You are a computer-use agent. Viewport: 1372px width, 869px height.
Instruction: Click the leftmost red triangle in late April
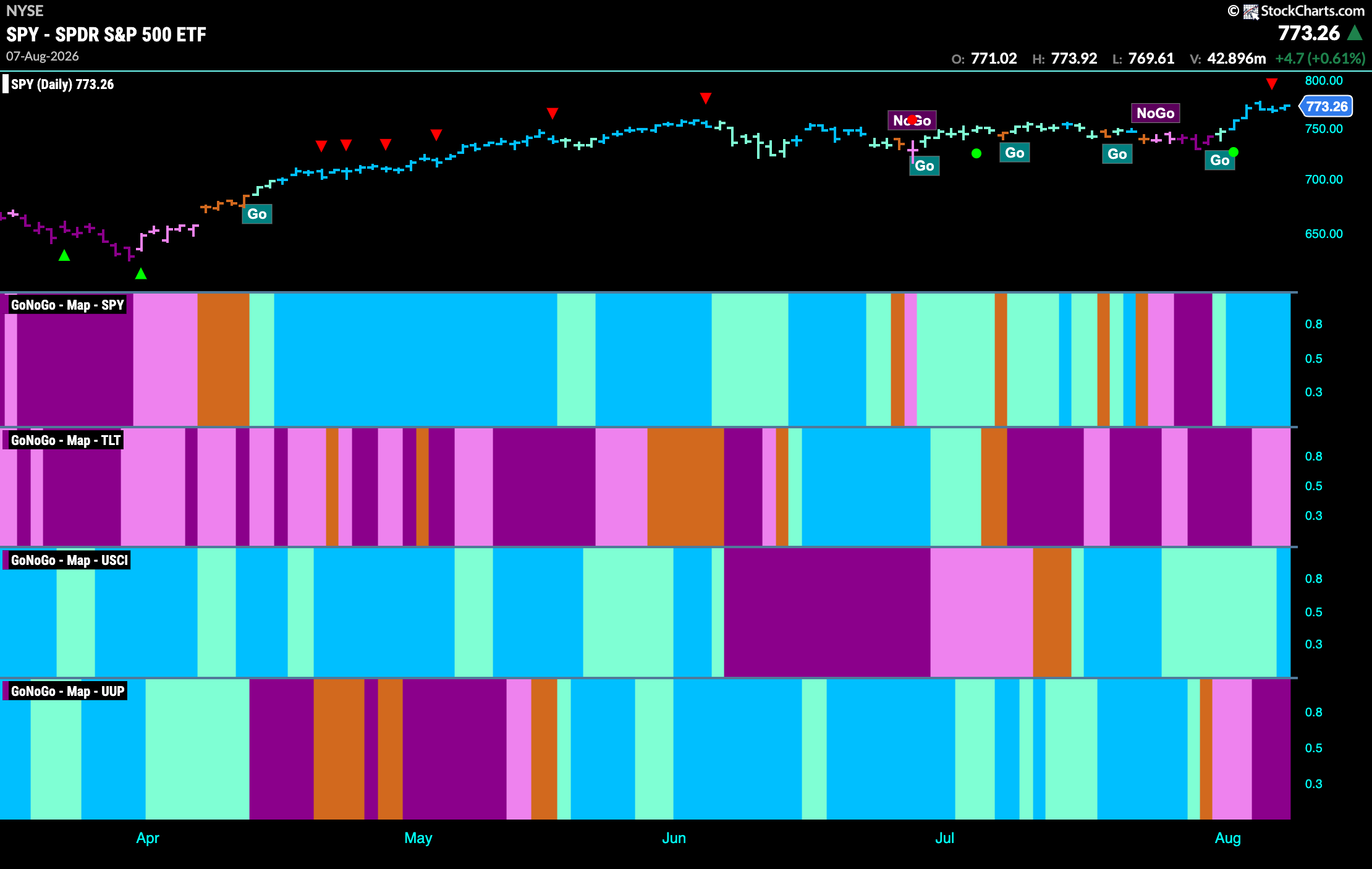[321, 146]
